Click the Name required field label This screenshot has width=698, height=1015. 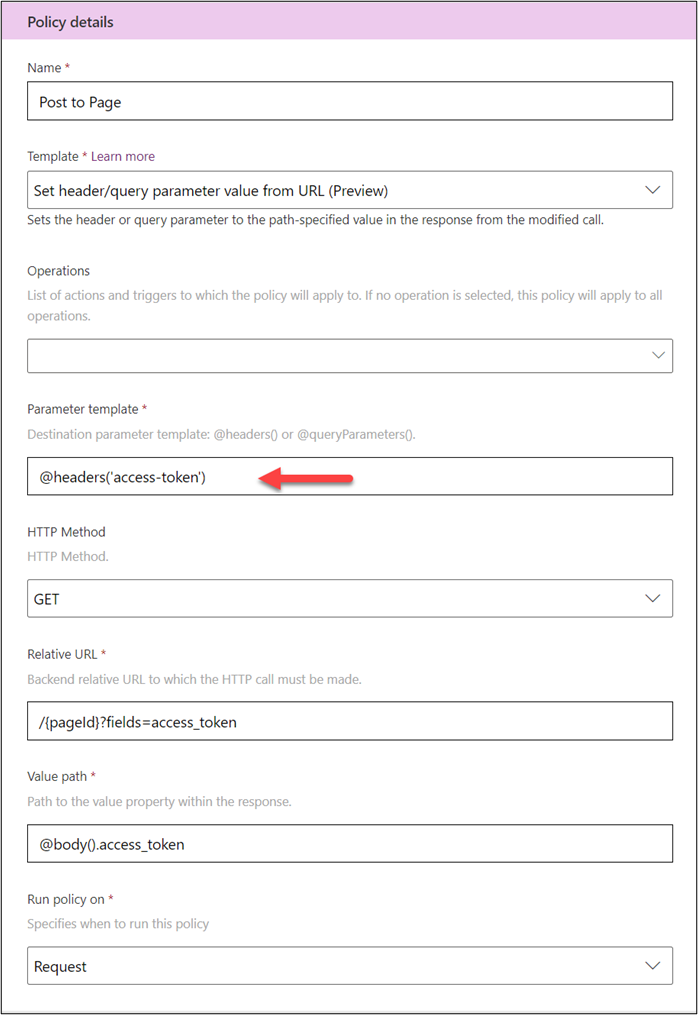(46, 67)
